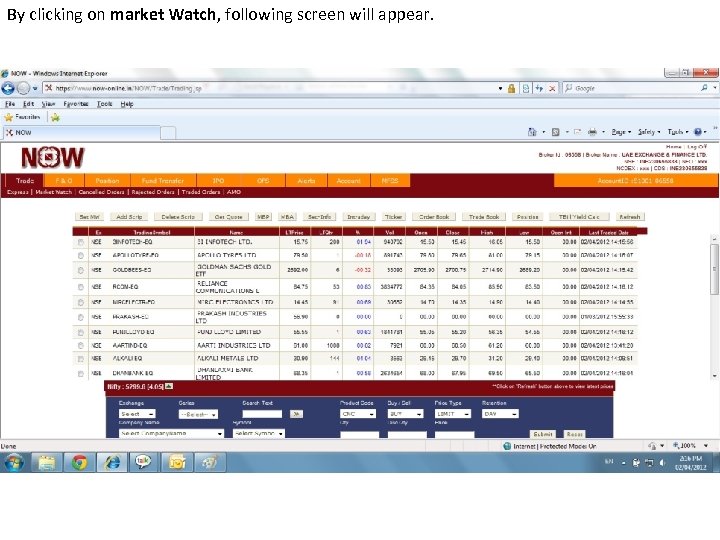Click the Windows Start orb

[x=14, y=462]
